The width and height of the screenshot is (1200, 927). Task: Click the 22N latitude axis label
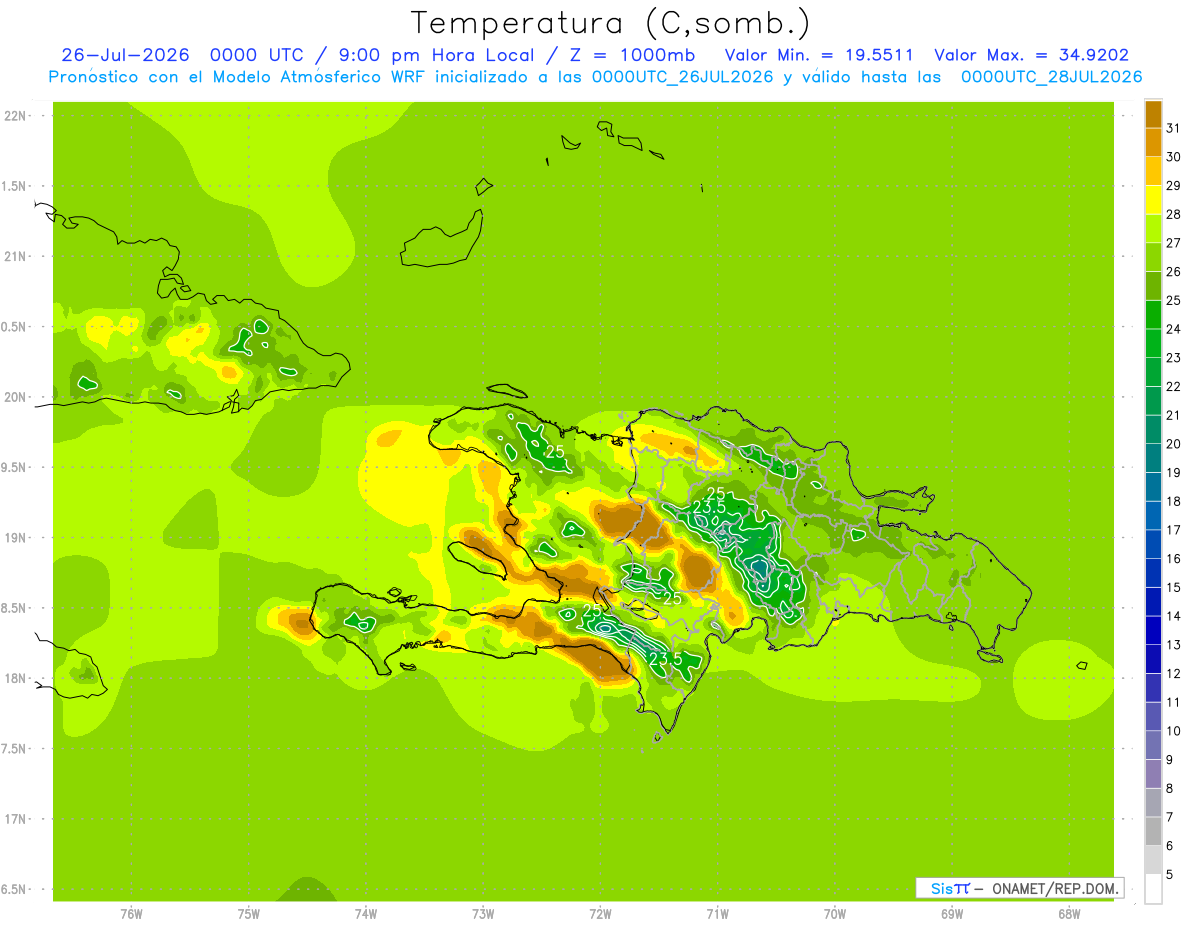pos(15,116)
